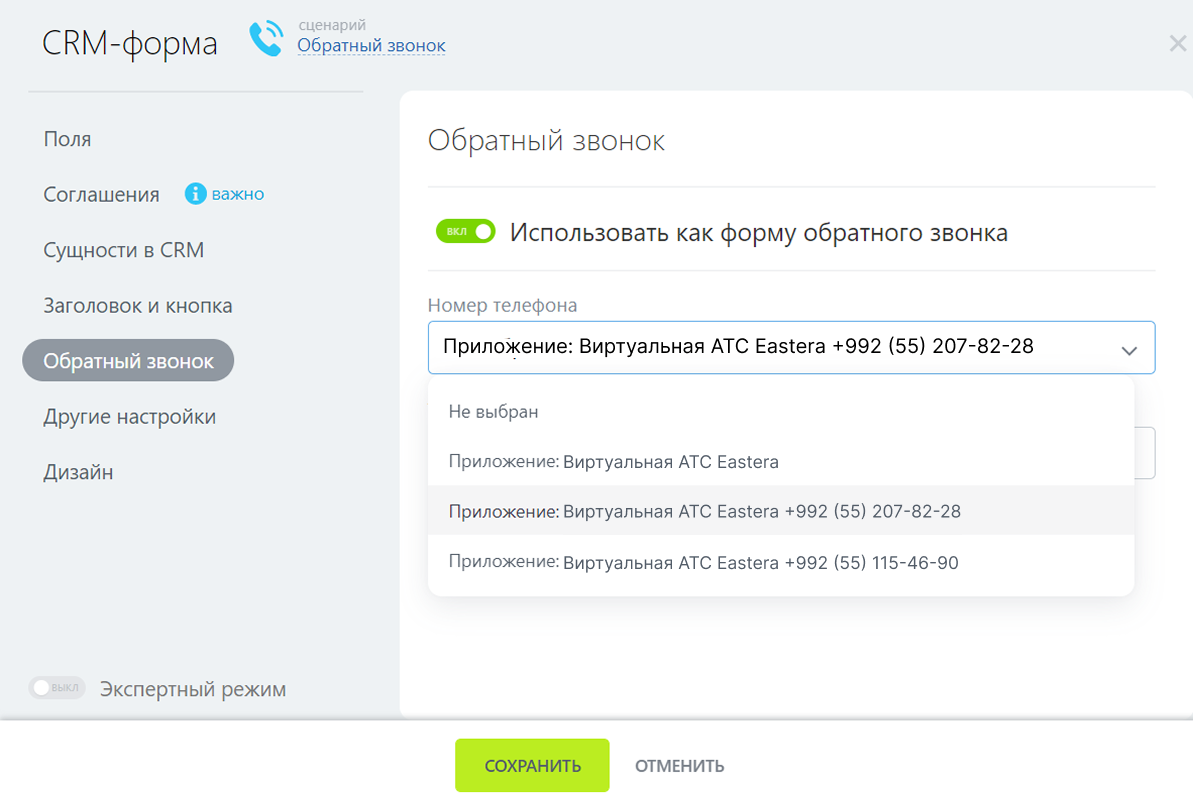Choose Виртуальная АТС Eastera without a number

pyautogui.click(x=613, y=462)
